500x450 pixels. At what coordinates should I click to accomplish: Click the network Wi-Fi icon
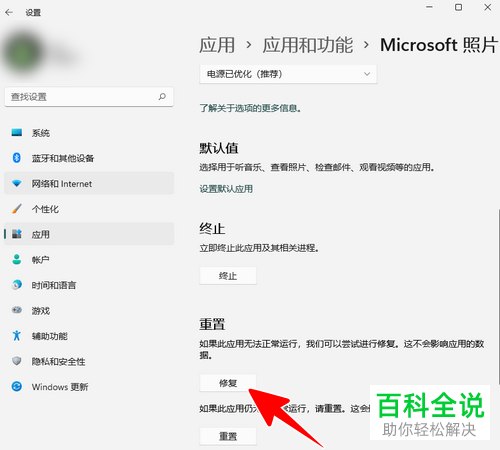(x=17, y=183)
